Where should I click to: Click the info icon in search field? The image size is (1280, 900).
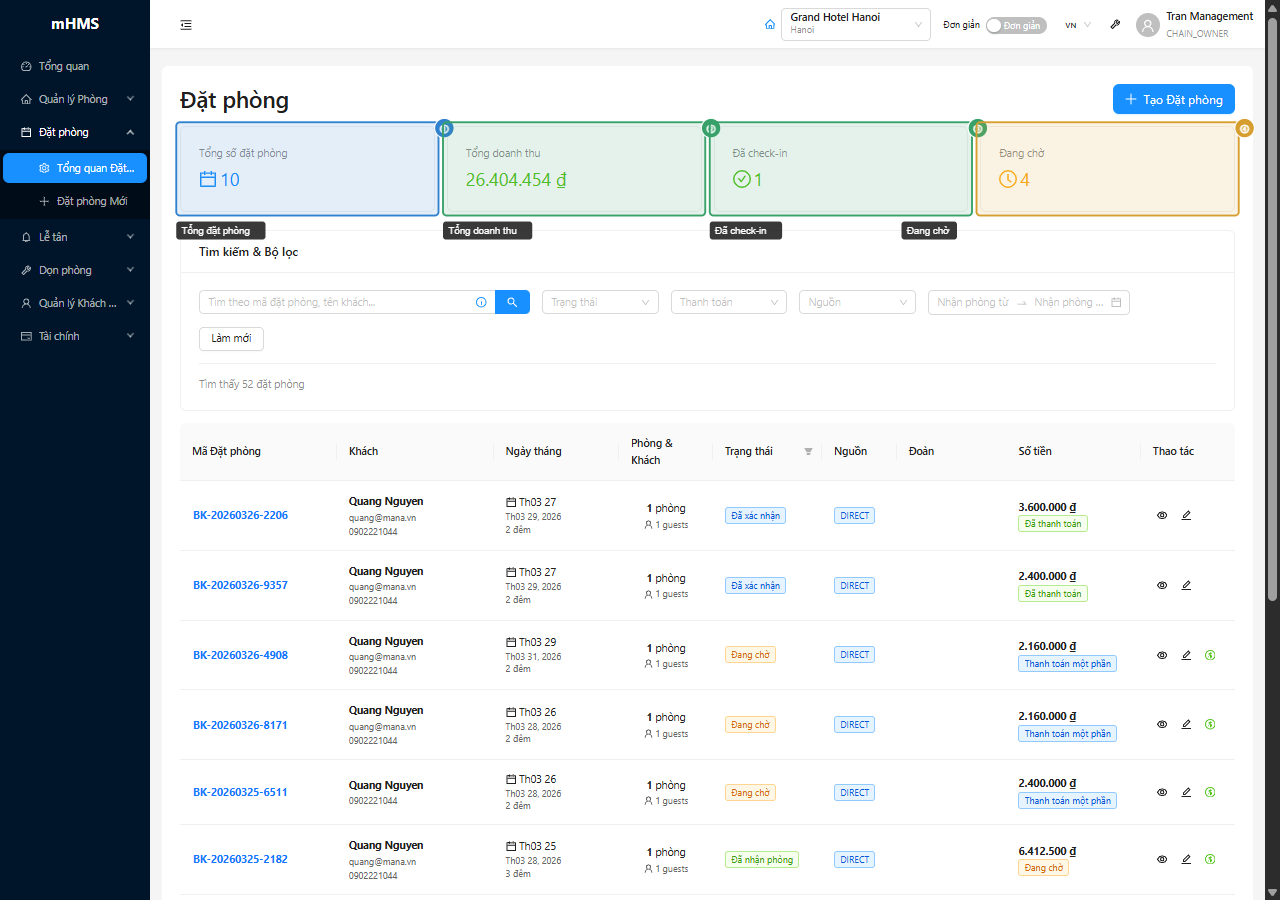point(481,302)
